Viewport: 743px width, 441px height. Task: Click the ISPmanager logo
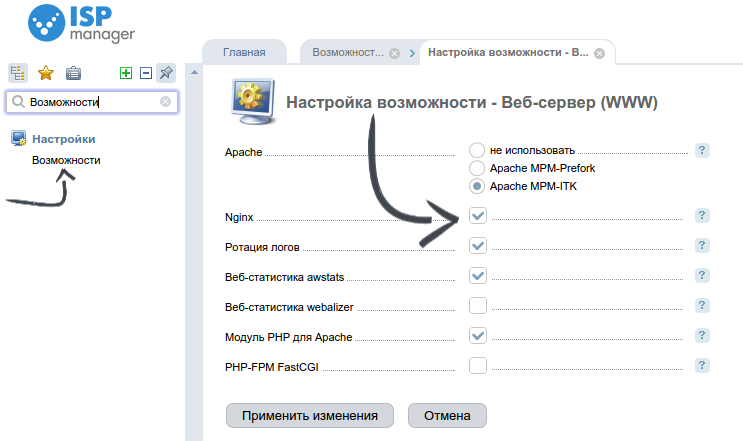click(x=82, y=23)
